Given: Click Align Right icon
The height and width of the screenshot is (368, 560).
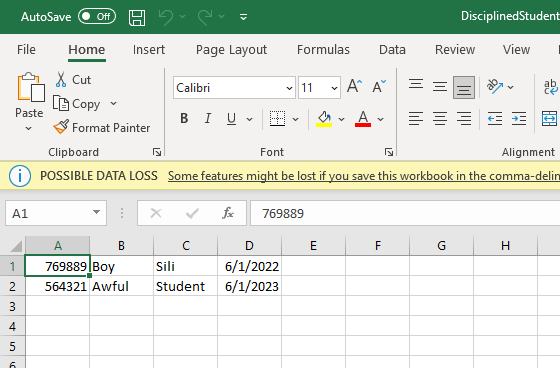Looking at the screenshot, I should click(x=464, y=119).
